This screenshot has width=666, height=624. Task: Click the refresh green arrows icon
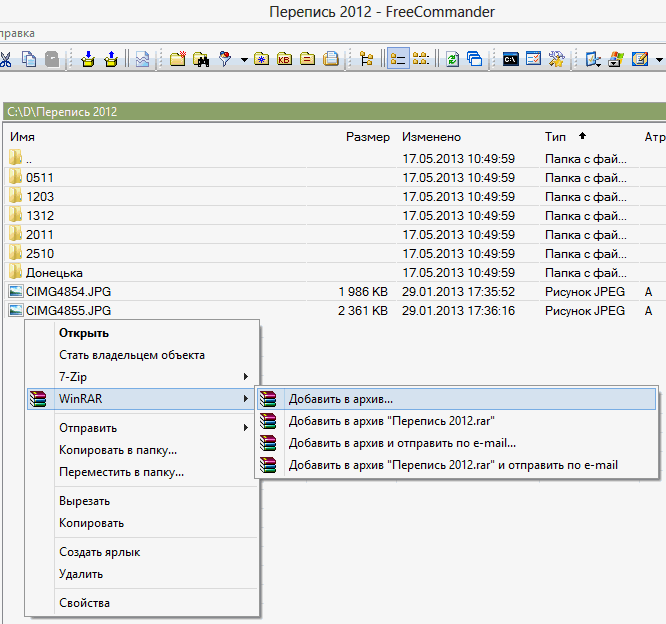[x=452, y=59]
